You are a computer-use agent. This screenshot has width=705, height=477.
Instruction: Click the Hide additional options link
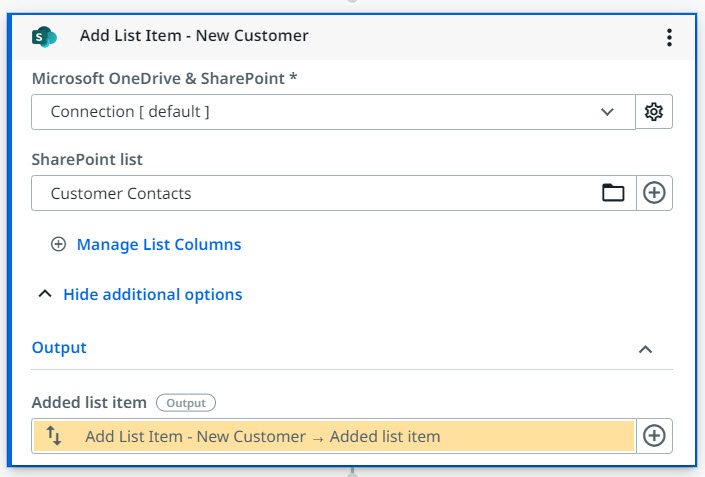tap(152, 295)
